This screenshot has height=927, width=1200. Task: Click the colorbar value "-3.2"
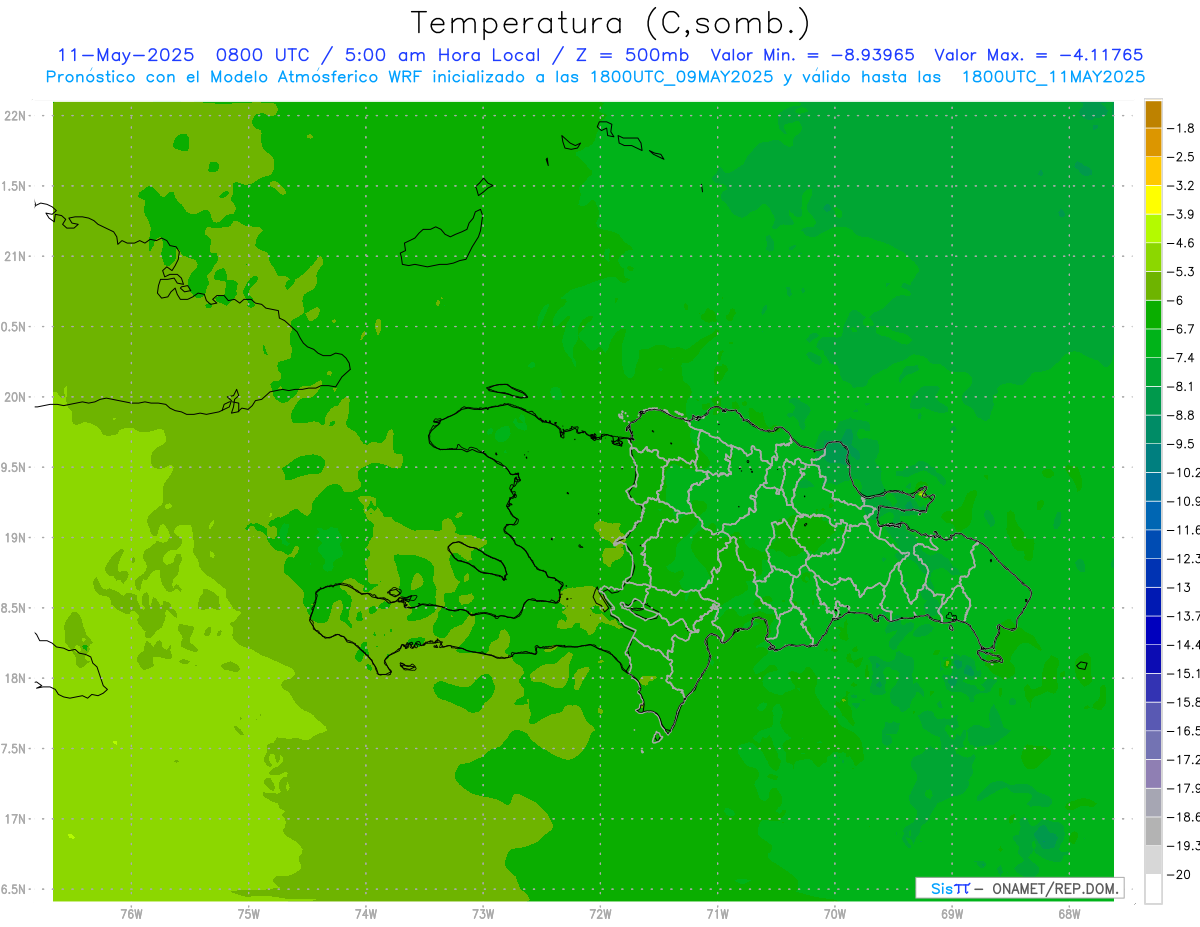1181,186
